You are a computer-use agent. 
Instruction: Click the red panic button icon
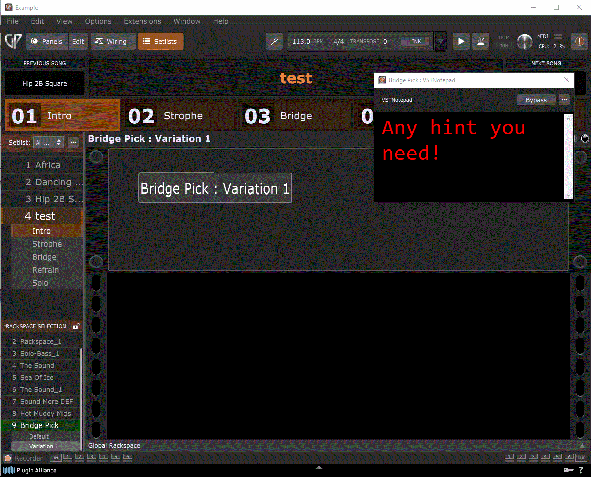click(x=580, y=41)
